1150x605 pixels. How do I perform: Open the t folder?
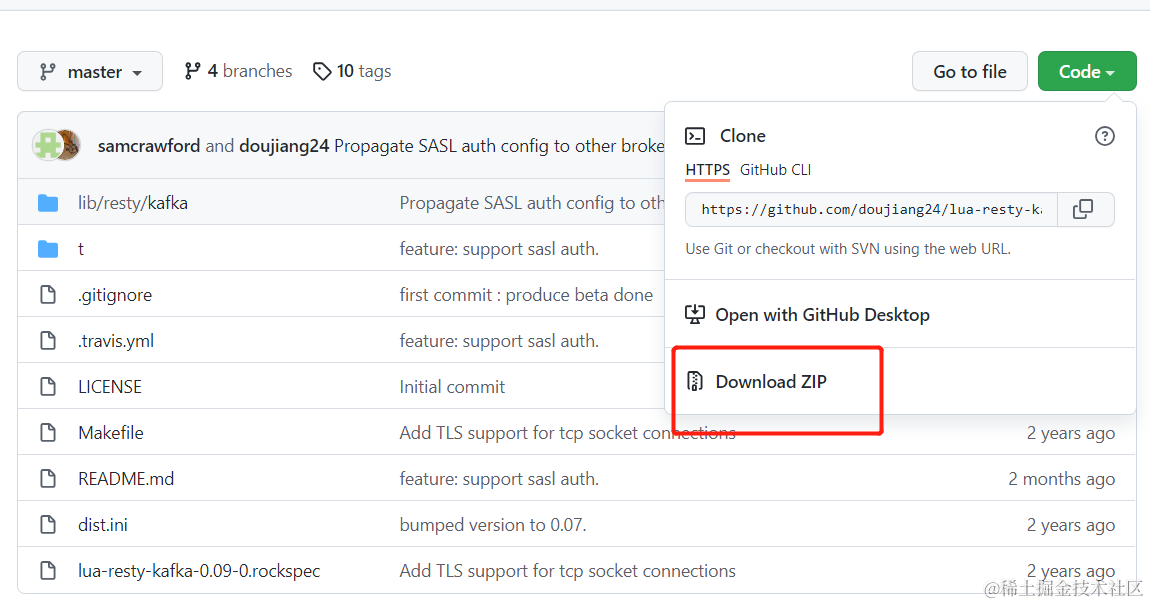81,249
